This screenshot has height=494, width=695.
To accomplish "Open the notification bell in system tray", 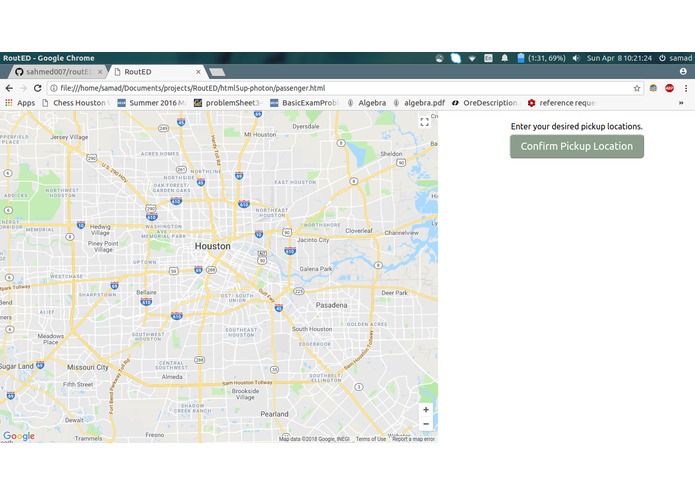I will tap(504, 58).
